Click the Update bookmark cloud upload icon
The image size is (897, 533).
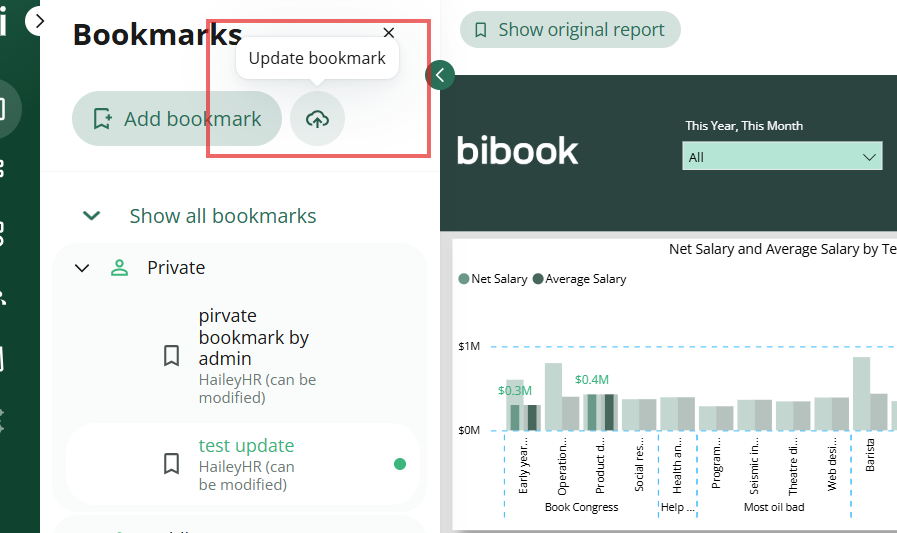tap(317, 119)
